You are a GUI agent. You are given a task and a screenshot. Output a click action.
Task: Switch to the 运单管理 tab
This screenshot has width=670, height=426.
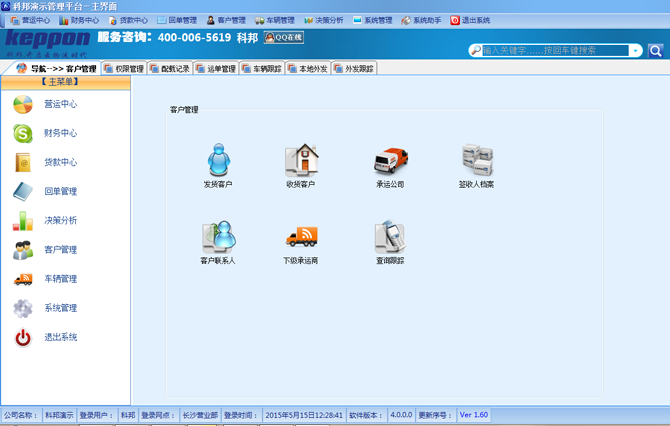pyautogui.click(x=216, y=69)
